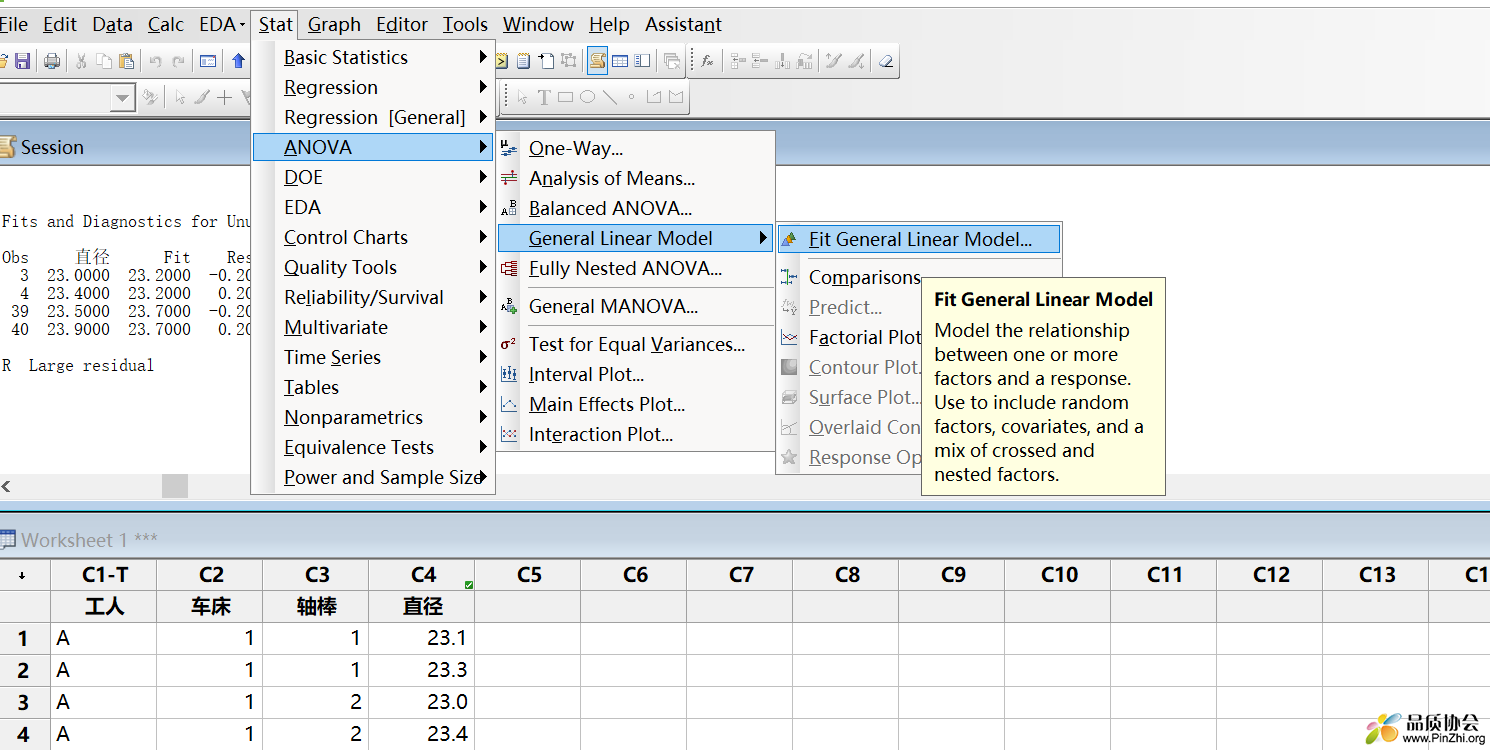Open the Graph menu
Viewport: 1490px width, 750px height.
click(334, 24)
